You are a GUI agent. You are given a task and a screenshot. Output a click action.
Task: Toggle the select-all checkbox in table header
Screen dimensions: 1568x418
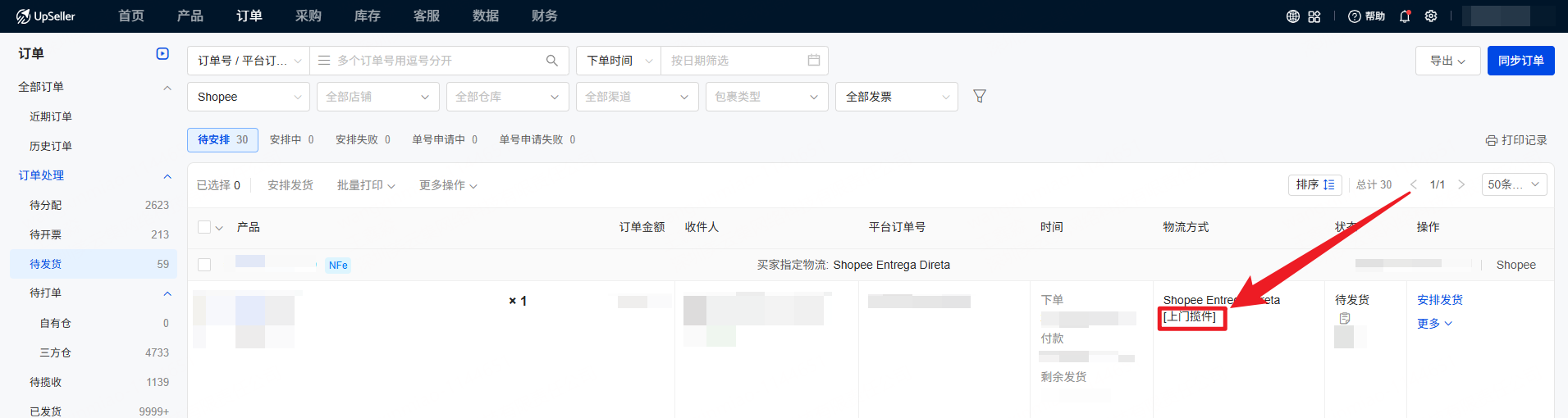[x=204, y=227]
